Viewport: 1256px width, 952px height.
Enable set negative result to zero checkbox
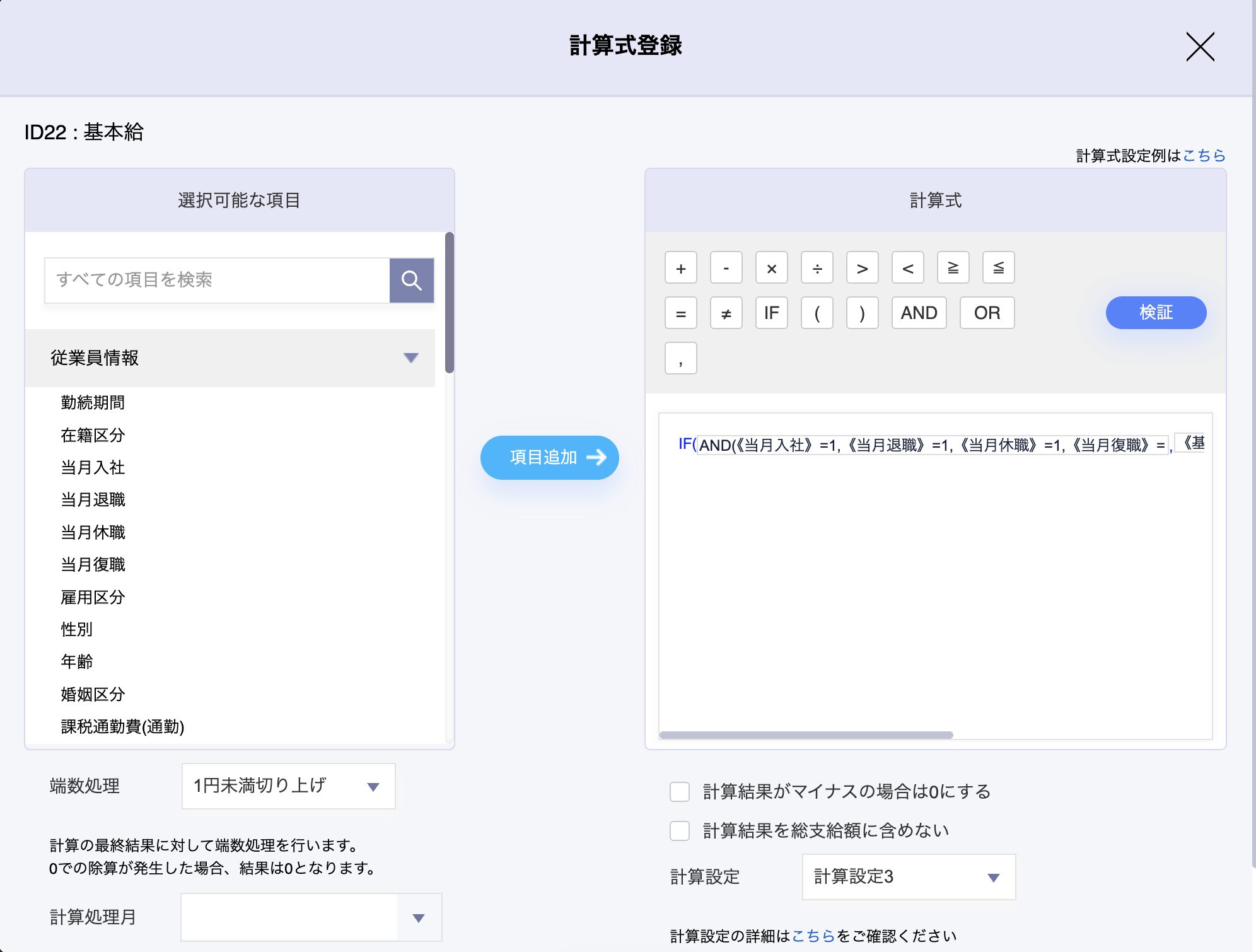click(679, 792)
